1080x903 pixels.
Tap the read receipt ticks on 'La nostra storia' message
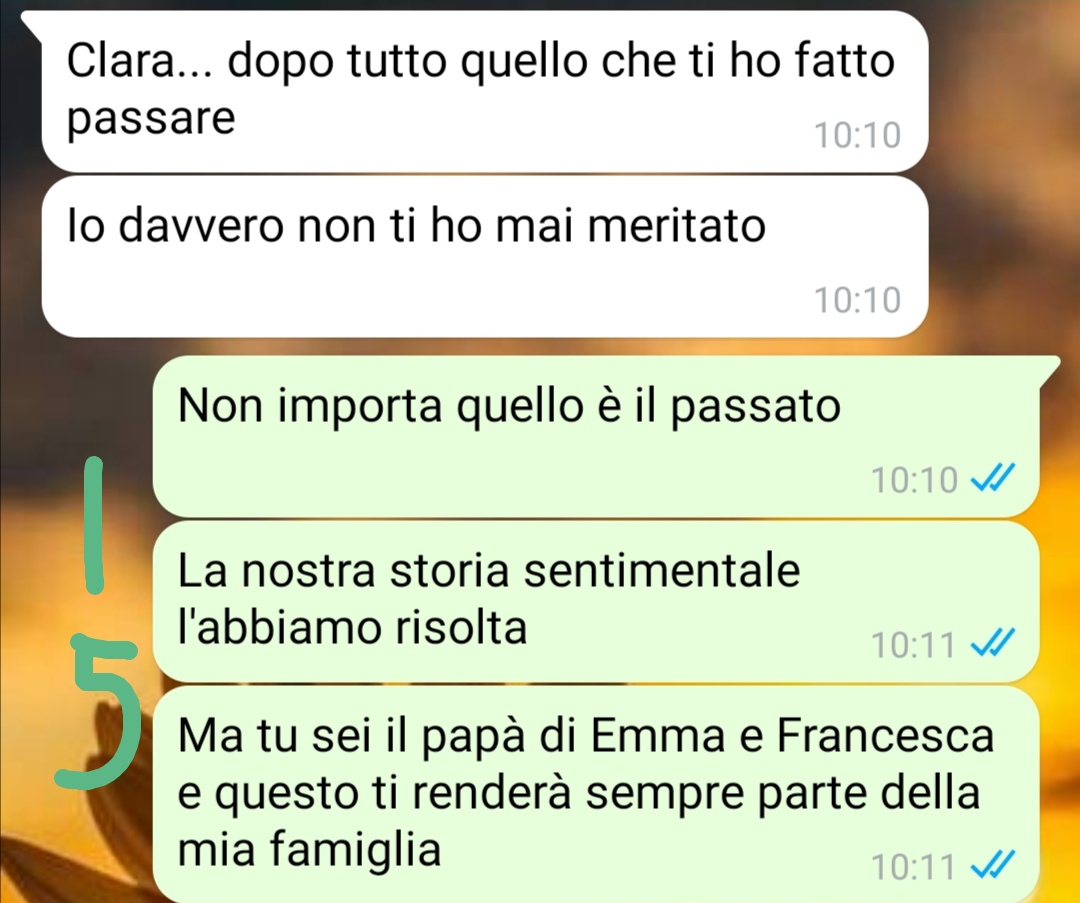pyautogui.click(x=993, y=643)
